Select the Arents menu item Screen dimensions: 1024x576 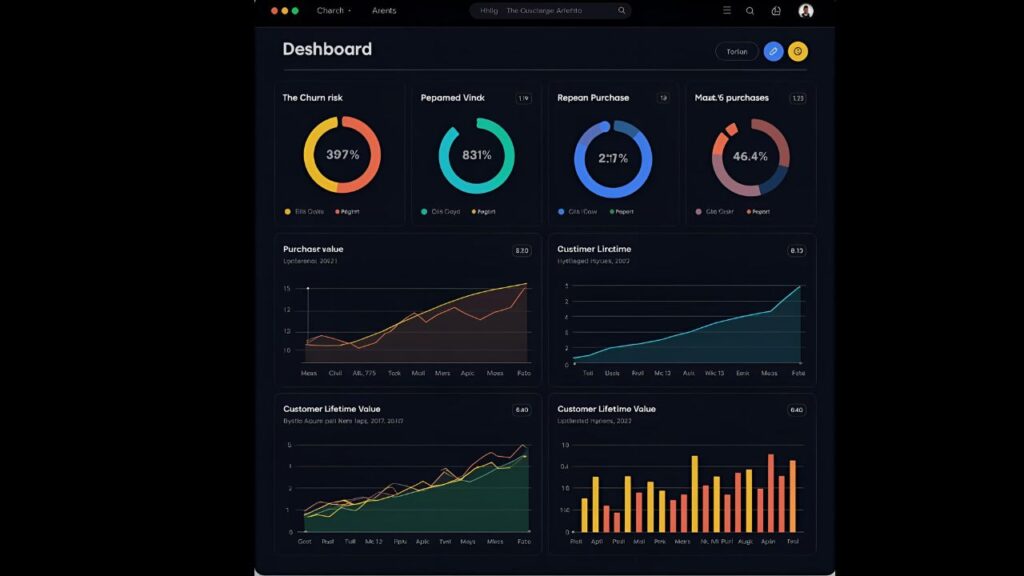(x=384, y=10)
